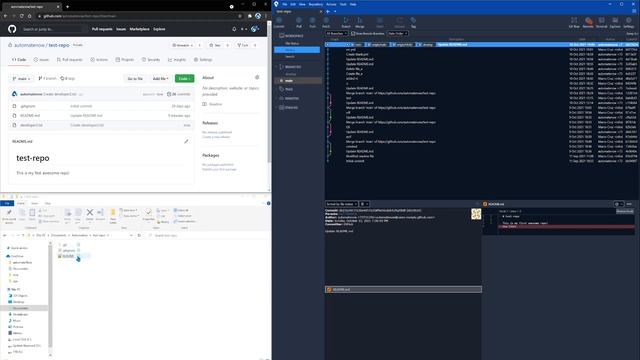The height and width of the screenshot is (360, 640).
Task: Open Terminal from Sourcetree toolbar
Action: coord(601,22)
